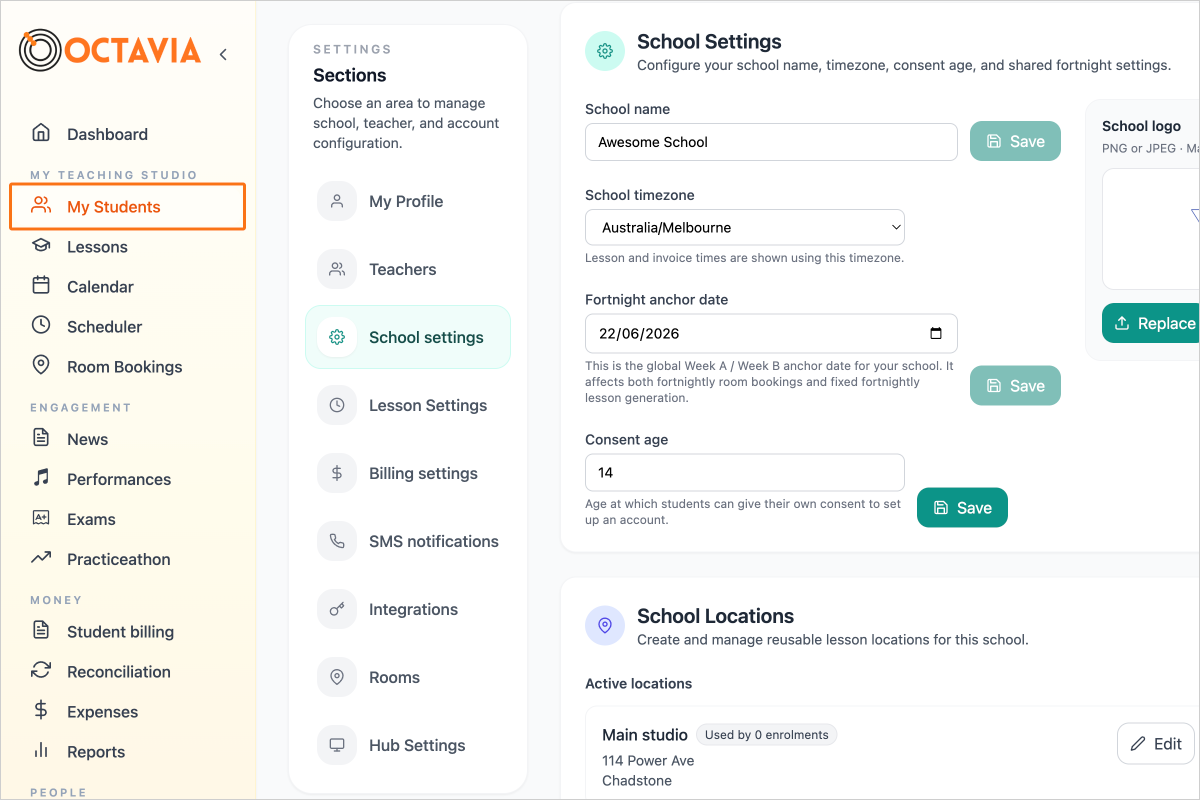
Task: Open the Billing settings section
Action: [x=408, y=473]
